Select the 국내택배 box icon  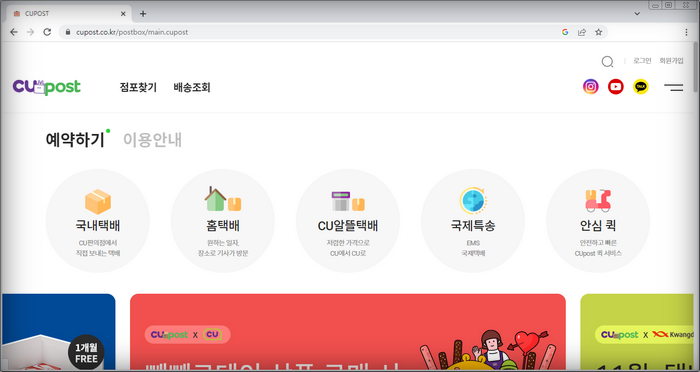coord(98,201)
